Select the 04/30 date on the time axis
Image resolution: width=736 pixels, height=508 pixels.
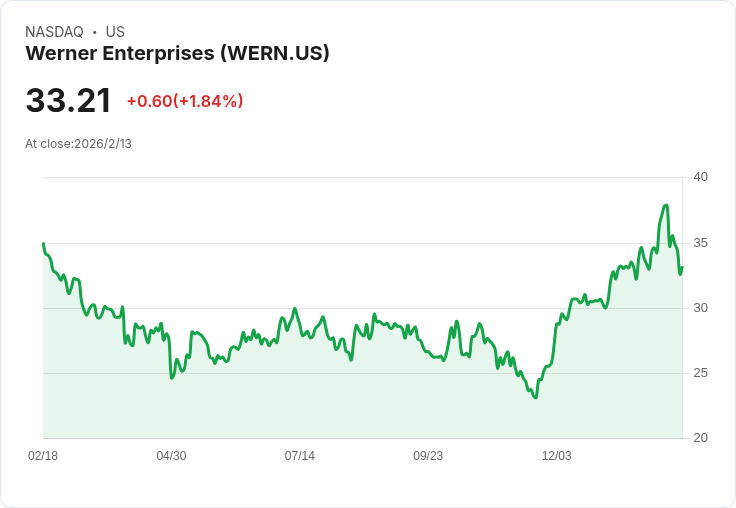tap(171, 456)
